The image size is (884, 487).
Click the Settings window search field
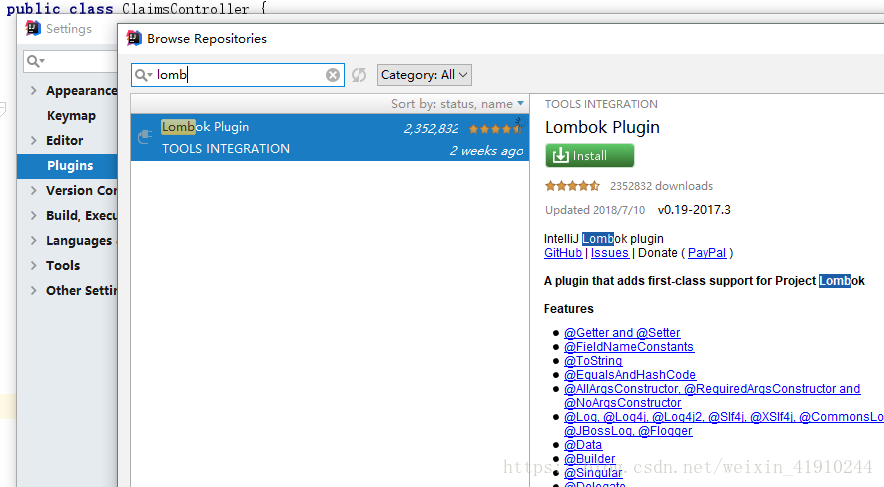coord(70,61)
